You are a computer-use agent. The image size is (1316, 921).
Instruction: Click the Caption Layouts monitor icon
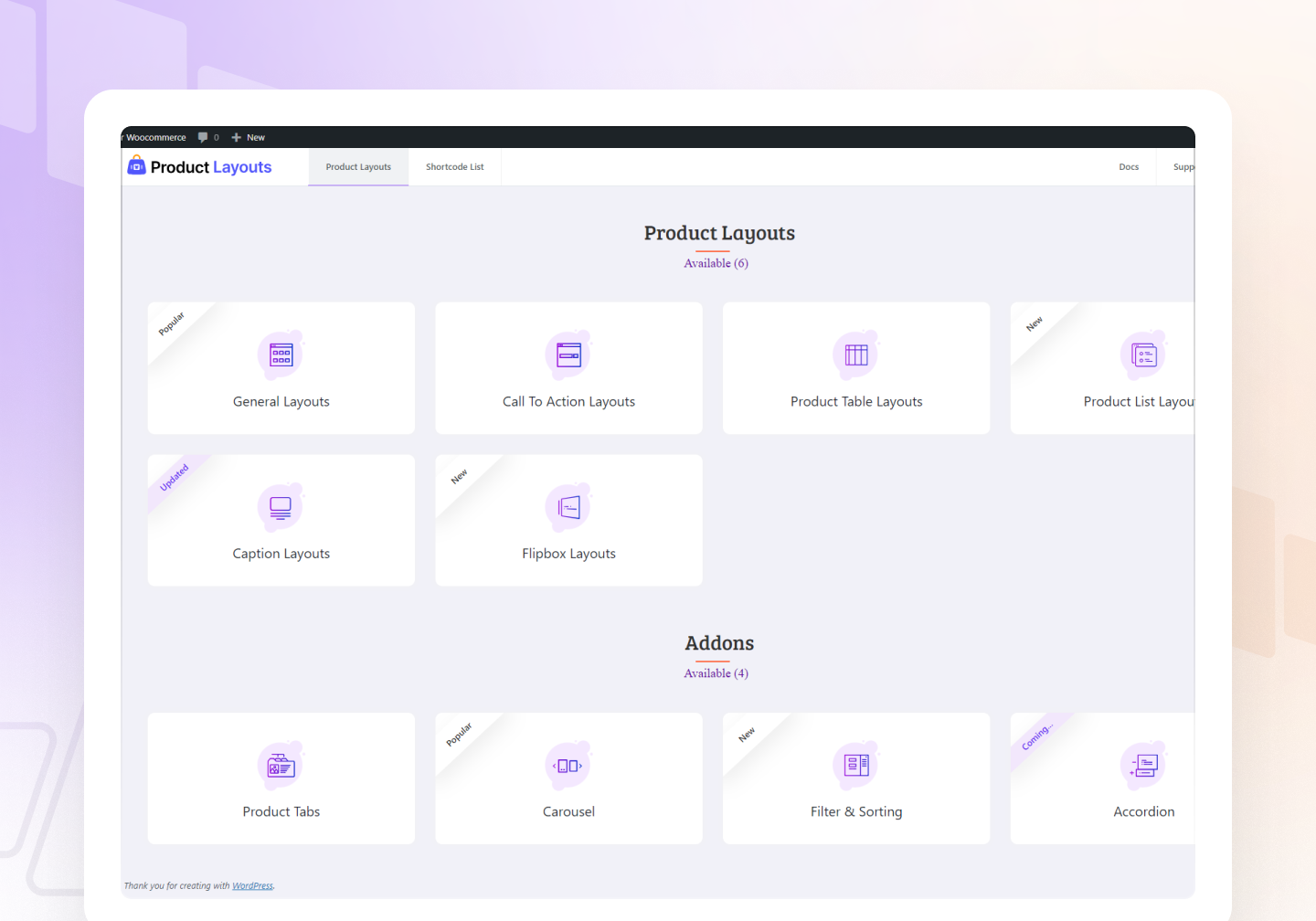point(281,507)
